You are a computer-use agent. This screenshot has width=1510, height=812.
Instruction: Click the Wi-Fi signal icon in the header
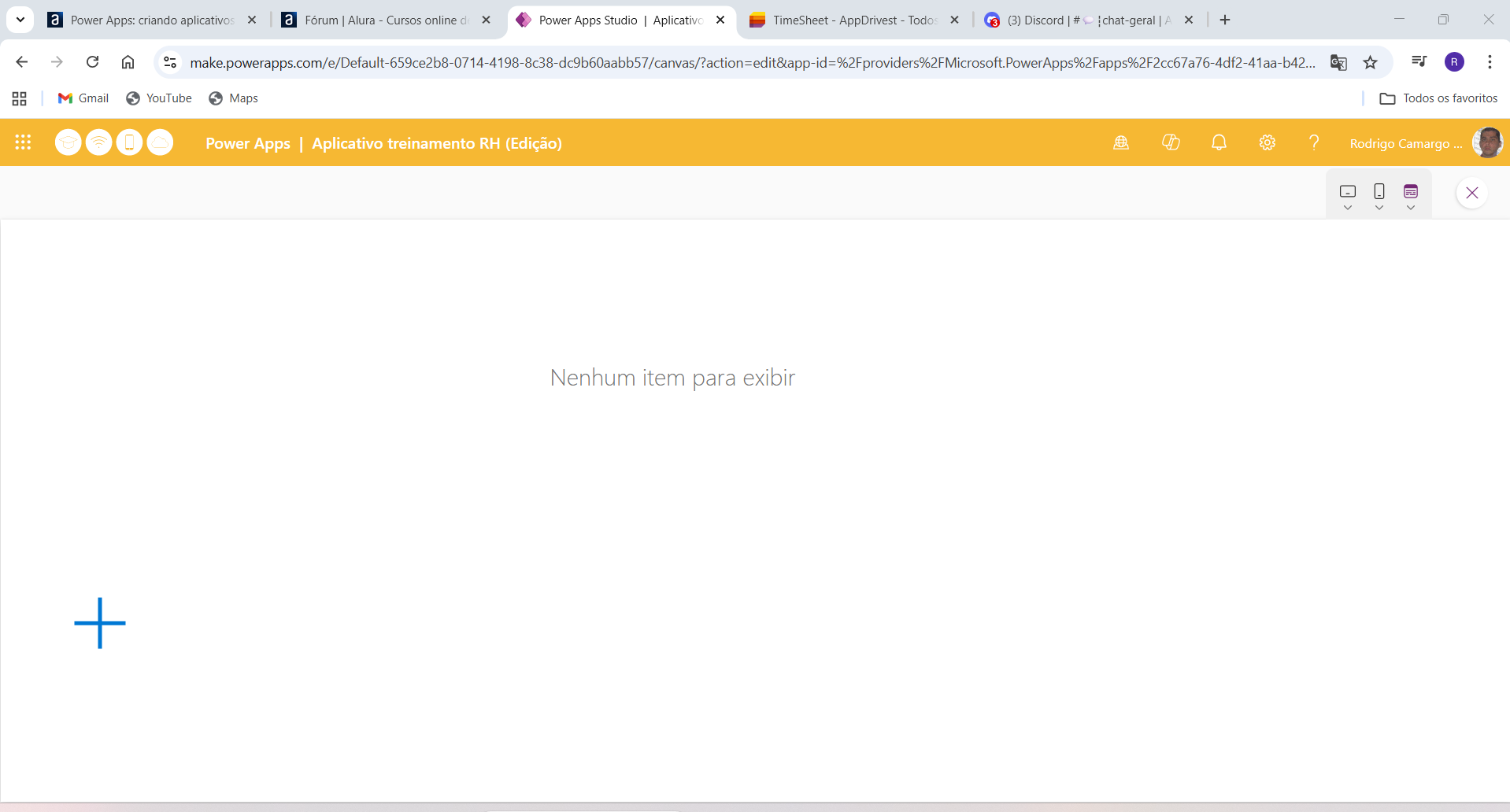click(x=98, y=142)
